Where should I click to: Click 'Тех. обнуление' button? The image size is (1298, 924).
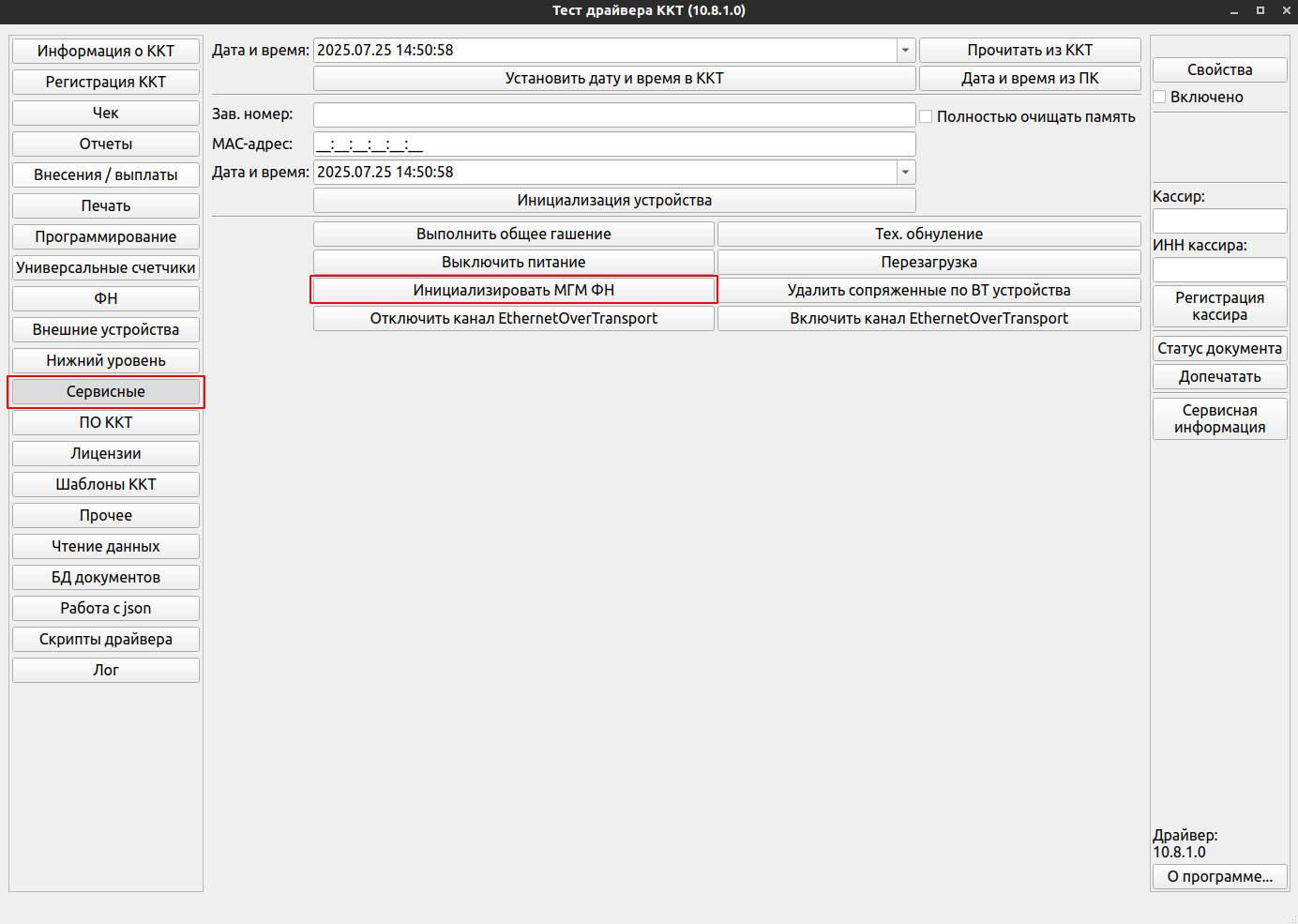click(x=928, y=235)
